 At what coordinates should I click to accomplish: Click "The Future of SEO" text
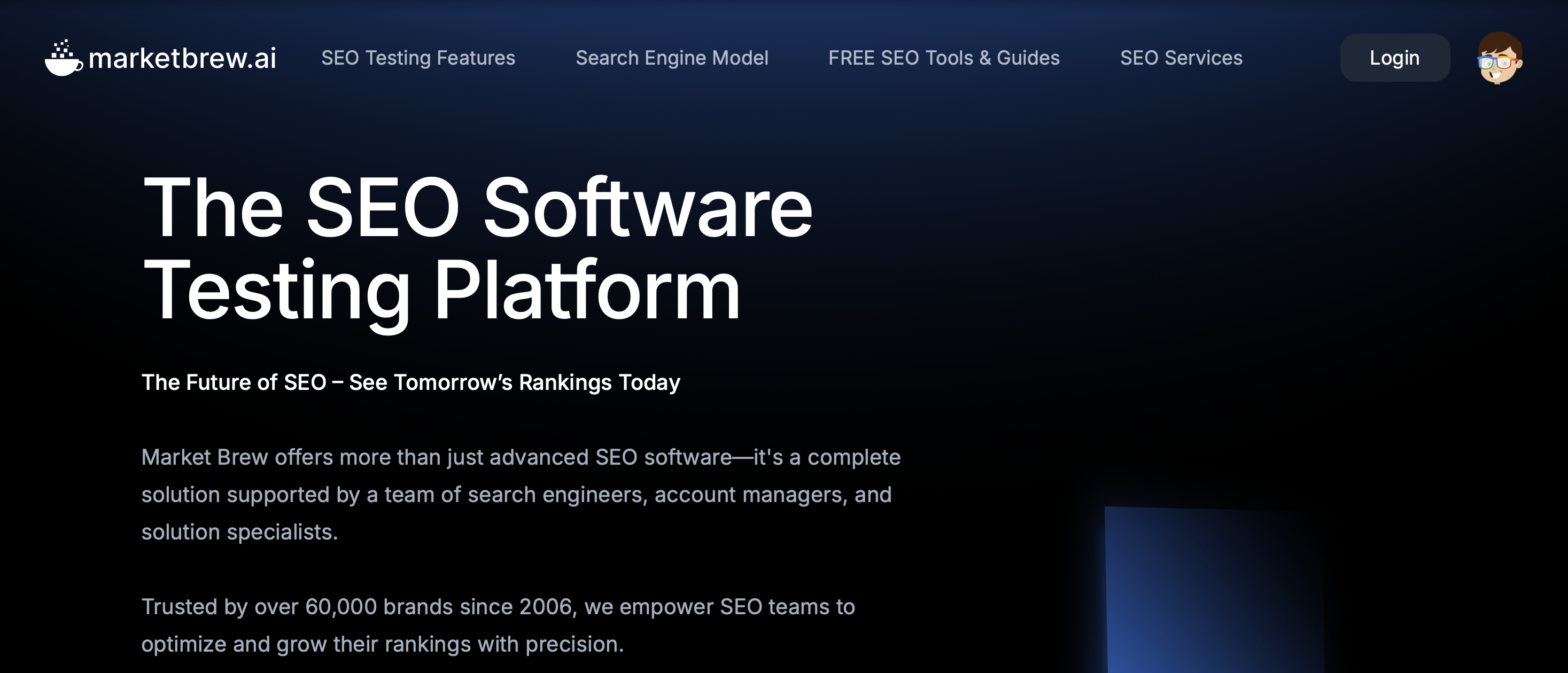coord(234,382)
